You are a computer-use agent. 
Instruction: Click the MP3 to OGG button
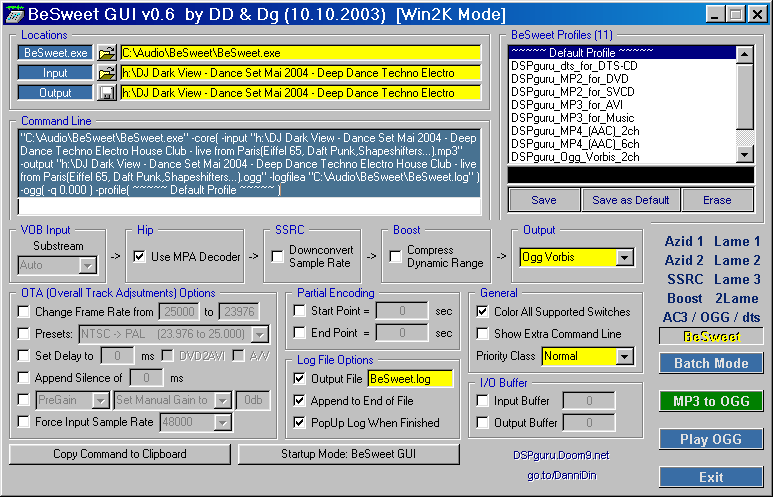click(x=711, y=401)
